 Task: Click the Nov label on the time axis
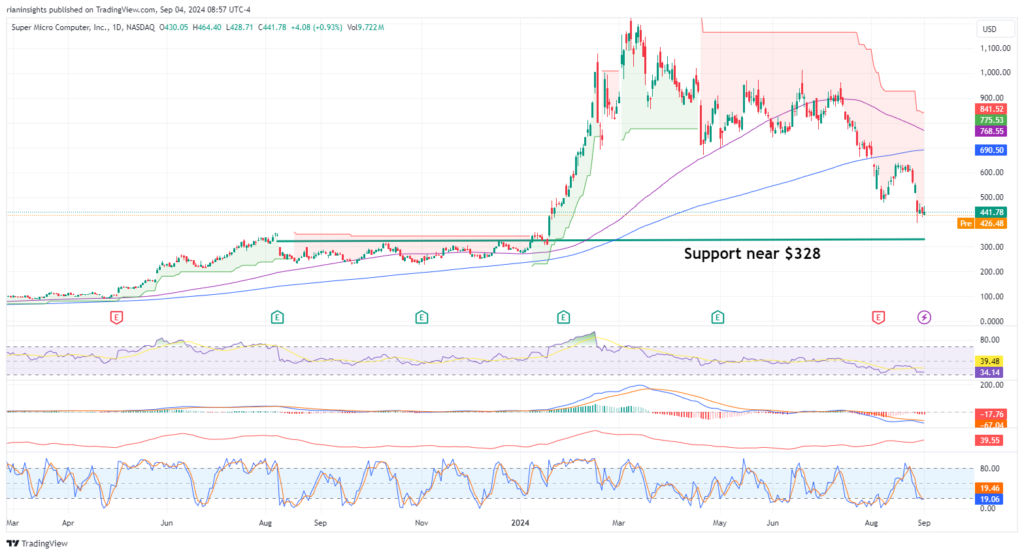tap(421, 523)
